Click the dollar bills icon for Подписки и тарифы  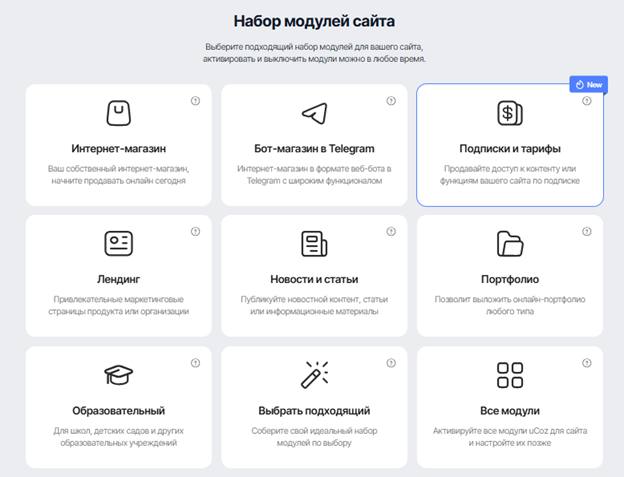(x=510, y=112)
